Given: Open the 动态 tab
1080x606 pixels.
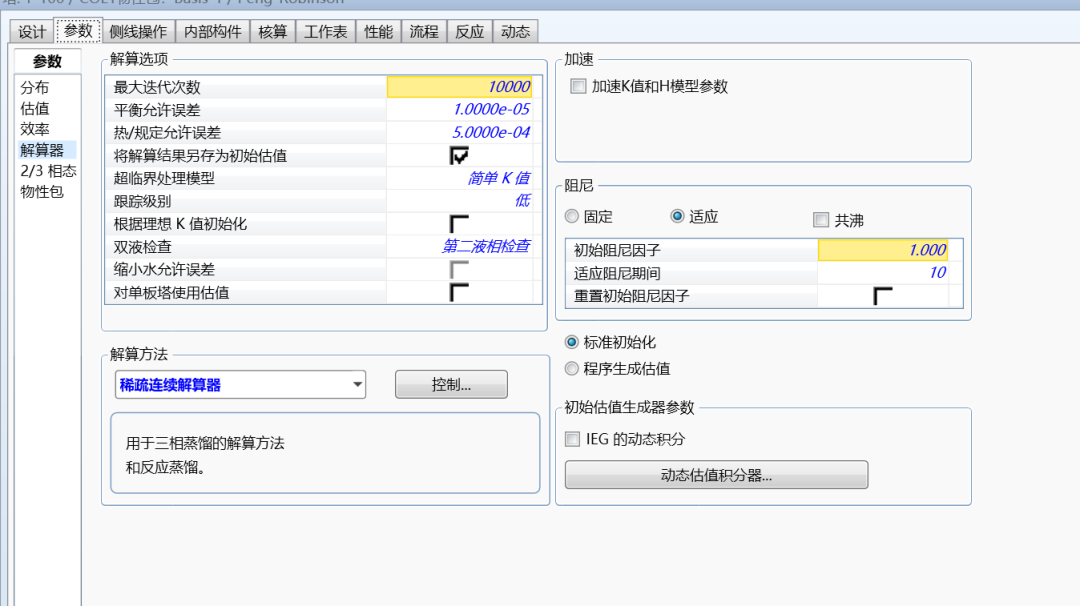Looking at the screenshot, I should pyautogui.click(x=515, y=31).
